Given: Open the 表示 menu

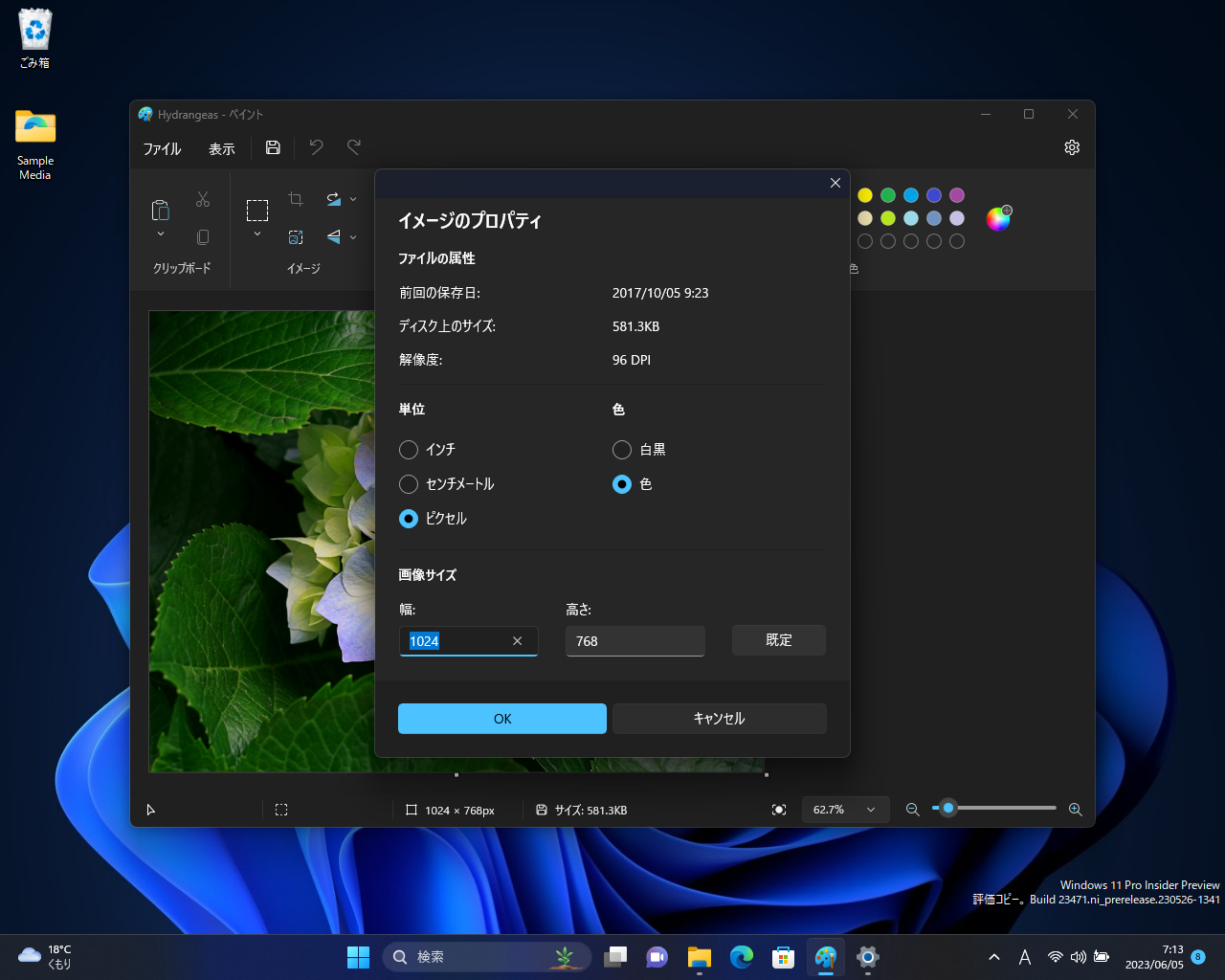Looking at the screenshot, I should [x=221, y=149].
